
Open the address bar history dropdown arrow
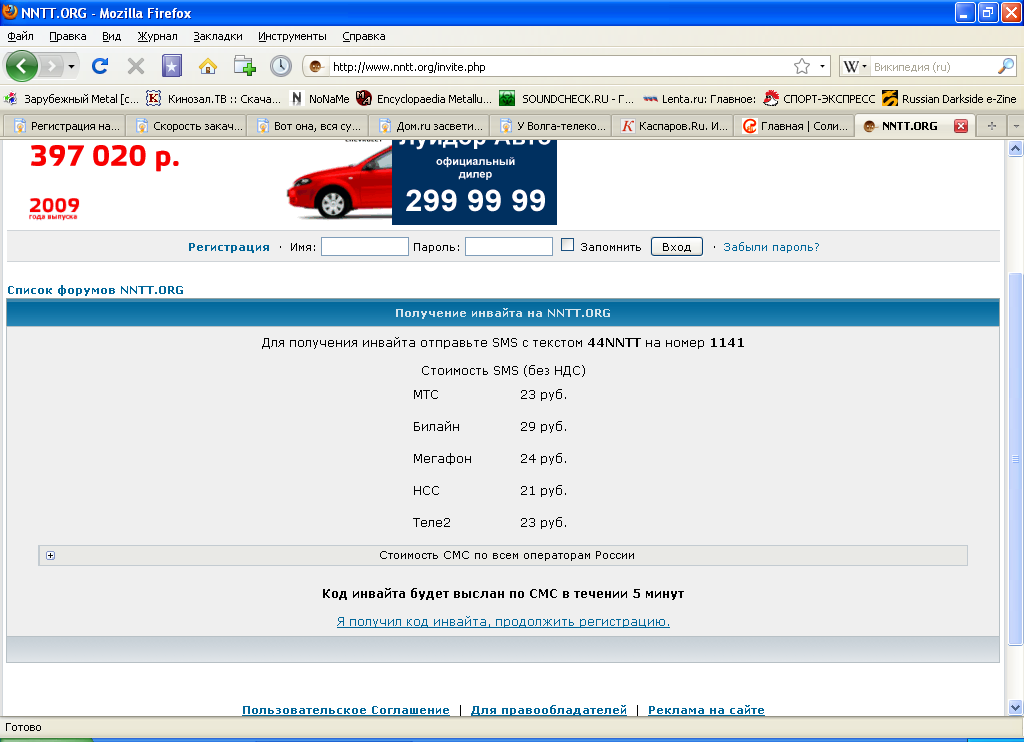pyautogui.click(x=823, y=67)
